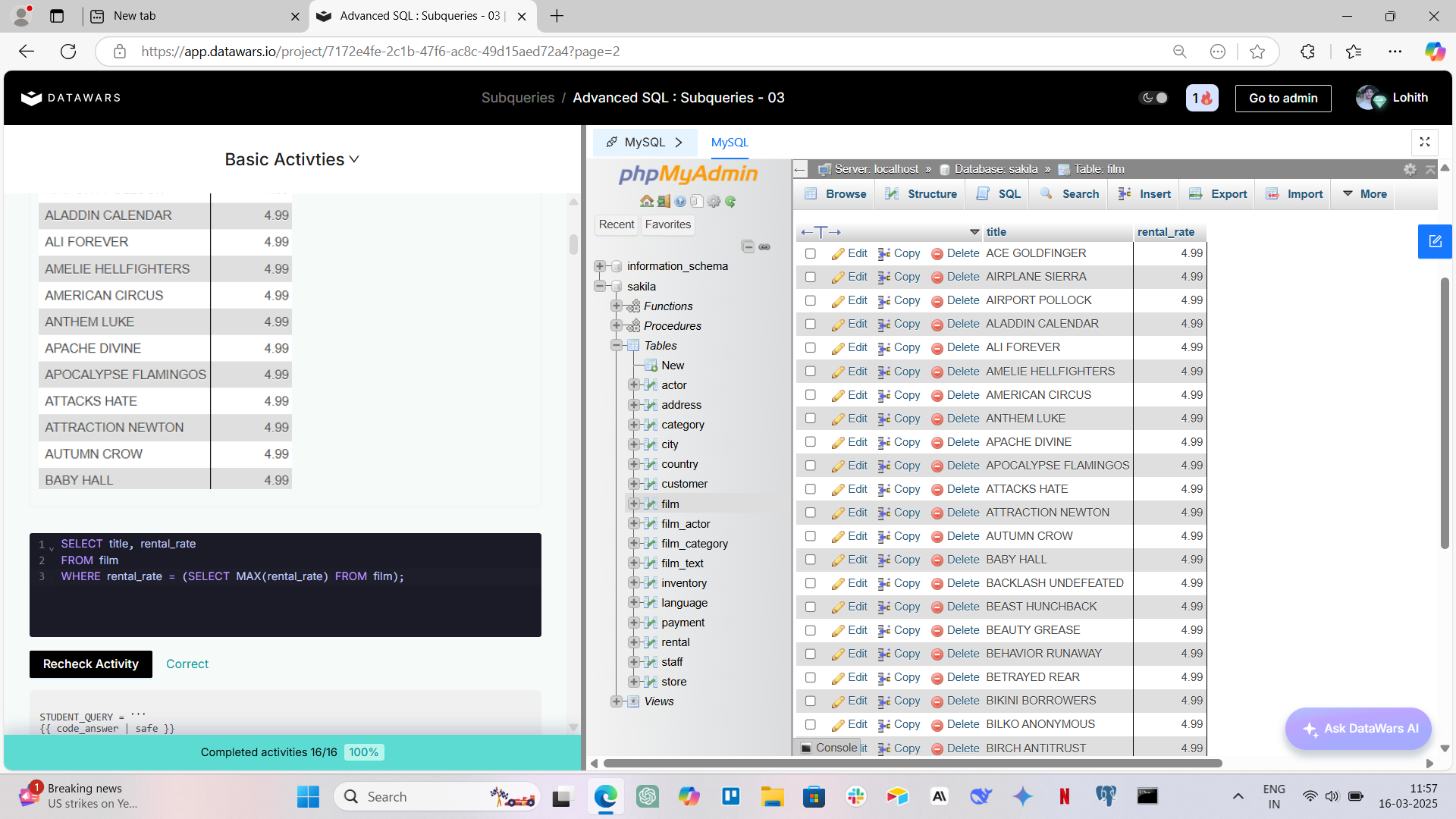This screenshot has width=1456, height=819.
Task: Expand the Basic Activties dropdown
Action: [x=292, y=159]
